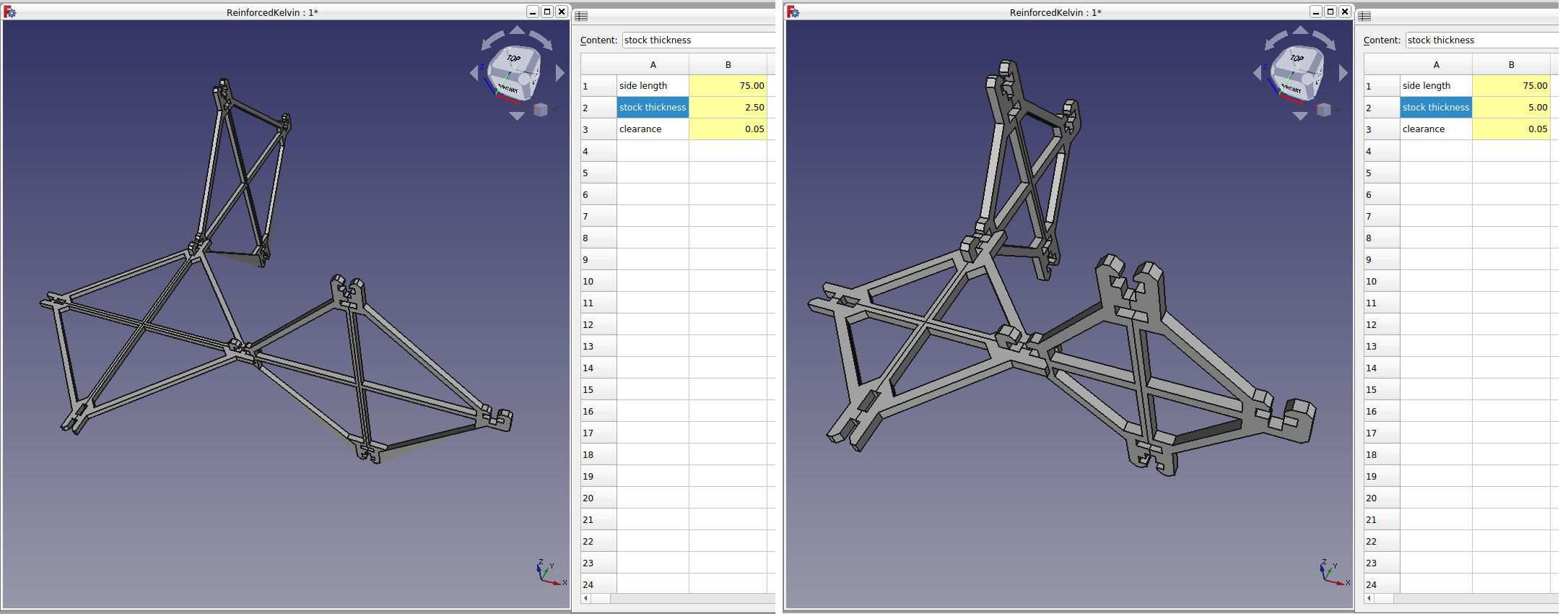This screenshot has width=1568, height=614.
Task: Select column B header in the right spreadsheet
Action: click(1510, 65)
